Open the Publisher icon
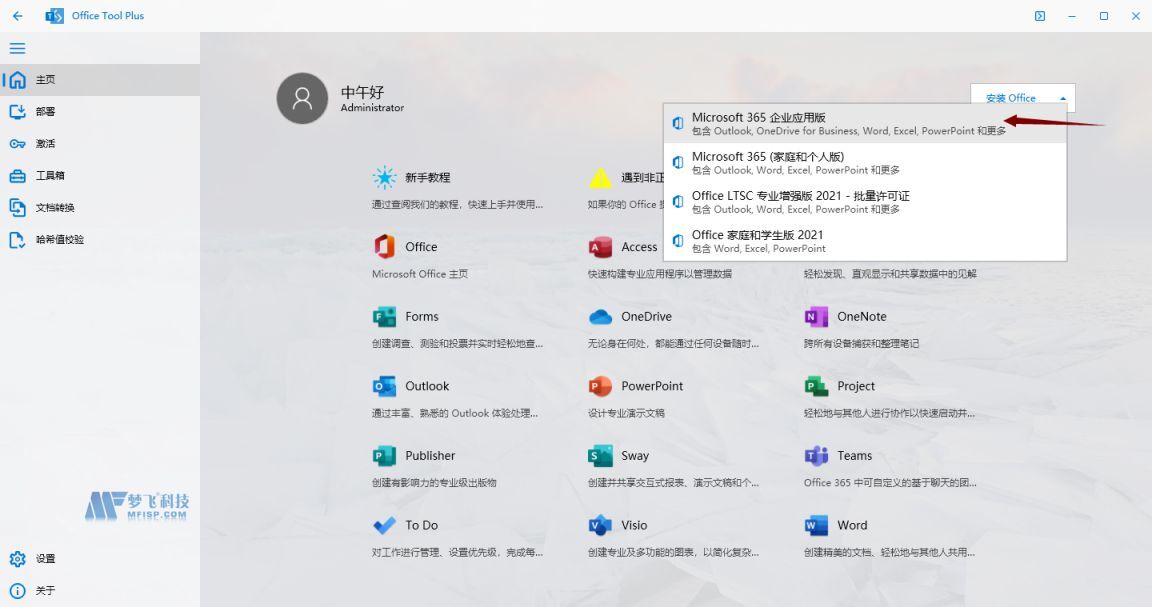 coord(384,455)
